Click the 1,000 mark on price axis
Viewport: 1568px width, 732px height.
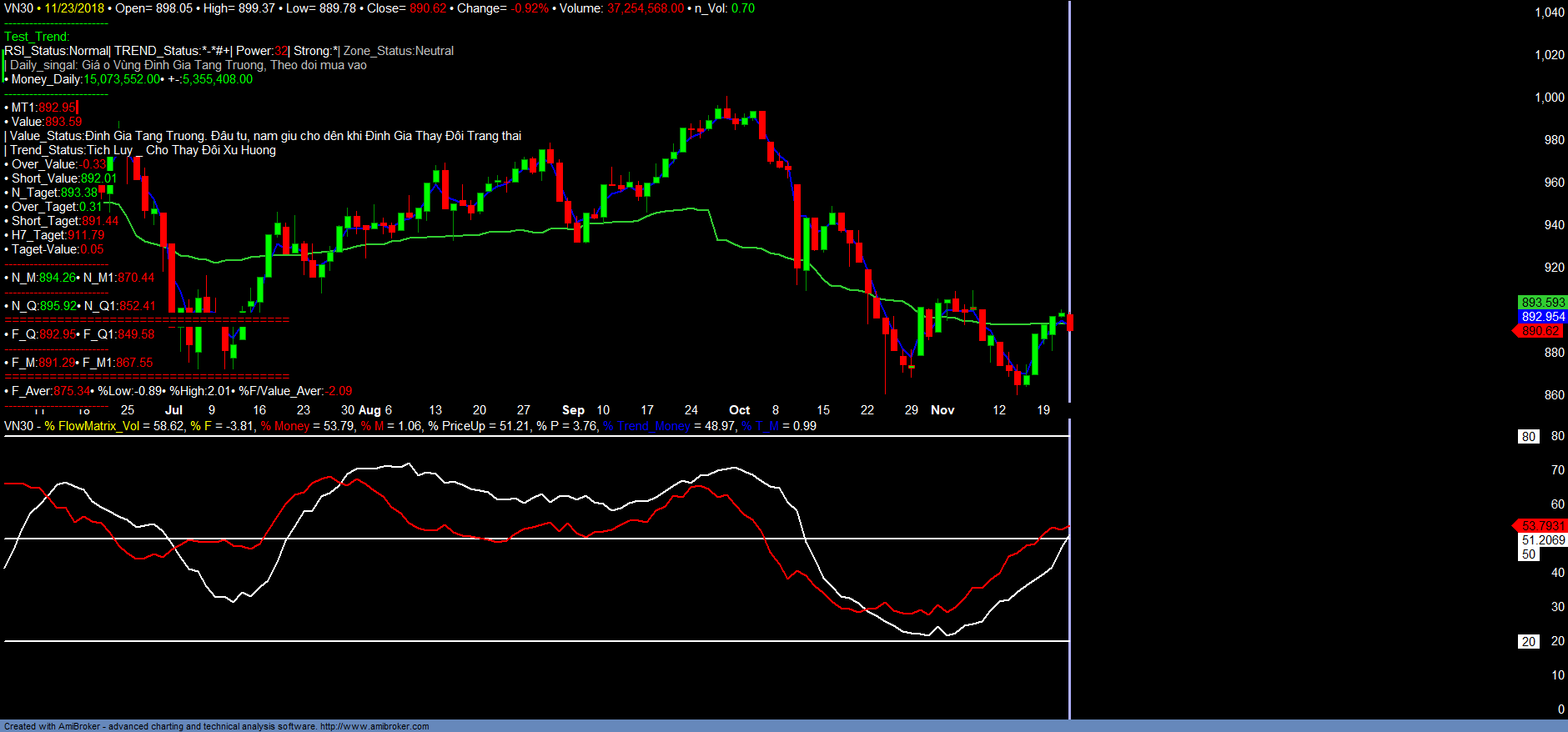[1549, 98]
